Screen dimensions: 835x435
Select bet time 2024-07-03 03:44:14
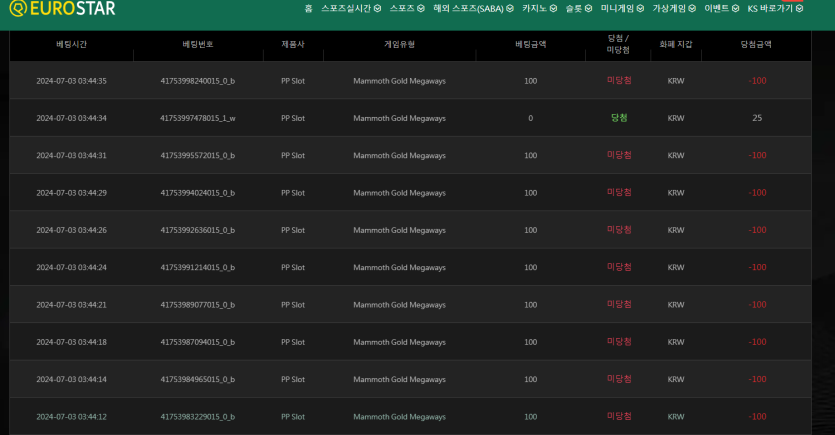71,379
